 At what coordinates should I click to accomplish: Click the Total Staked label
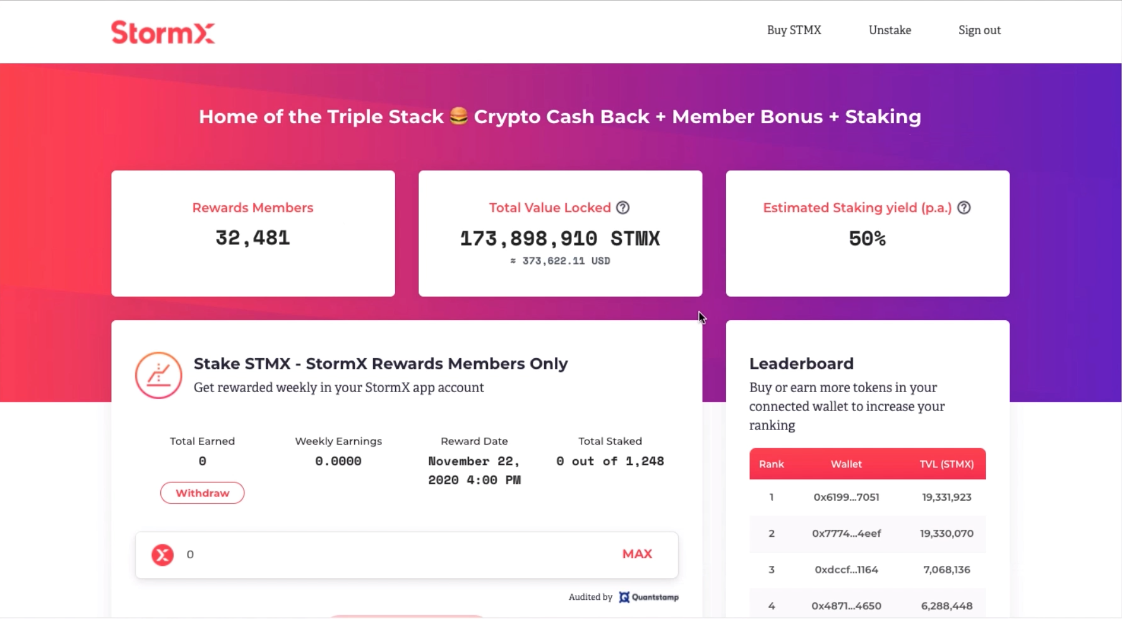tap(610, 441)
